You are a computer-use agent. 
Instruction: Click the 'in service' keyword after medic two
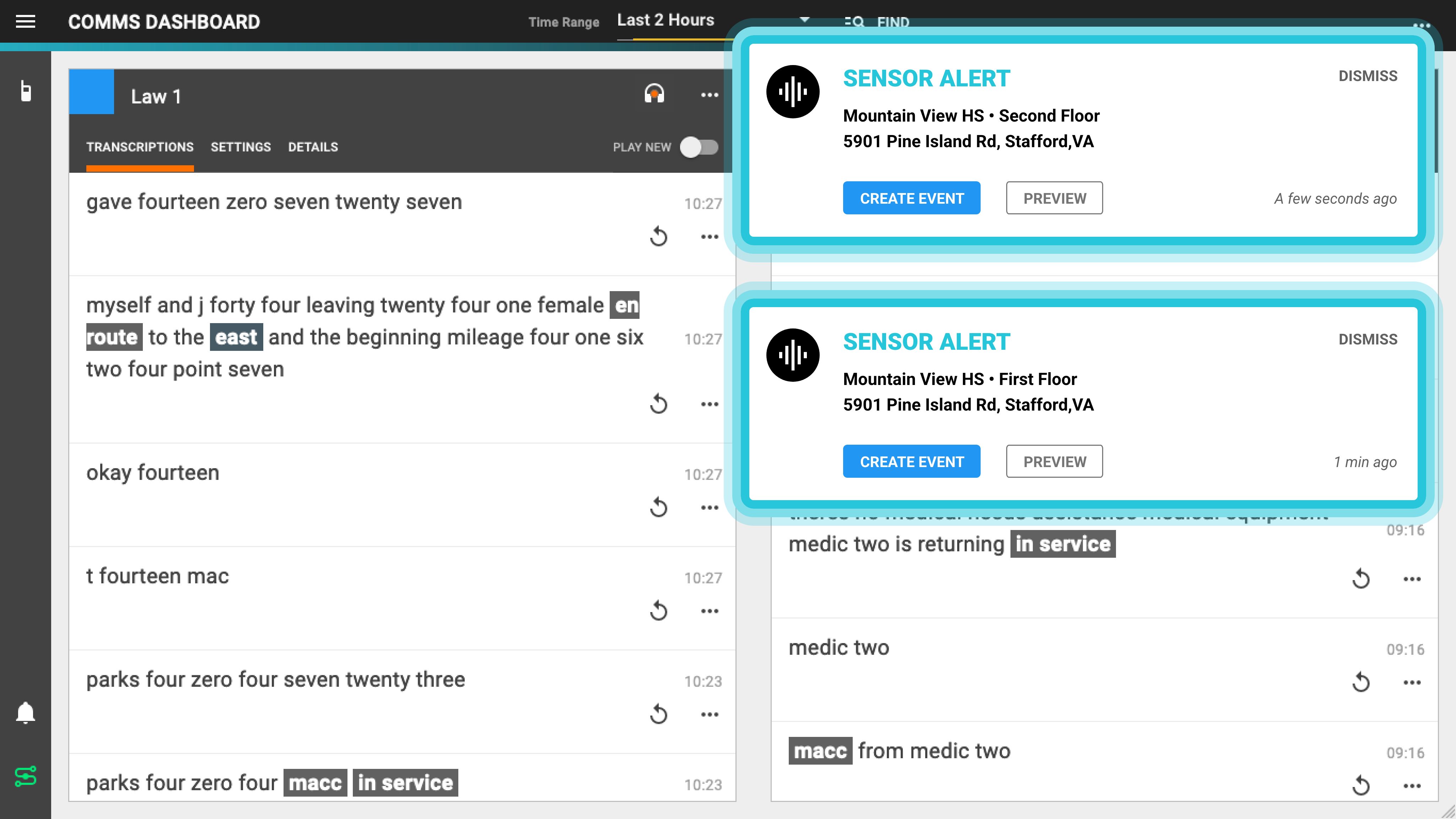pyautogui.click(x=1063, y=544)
